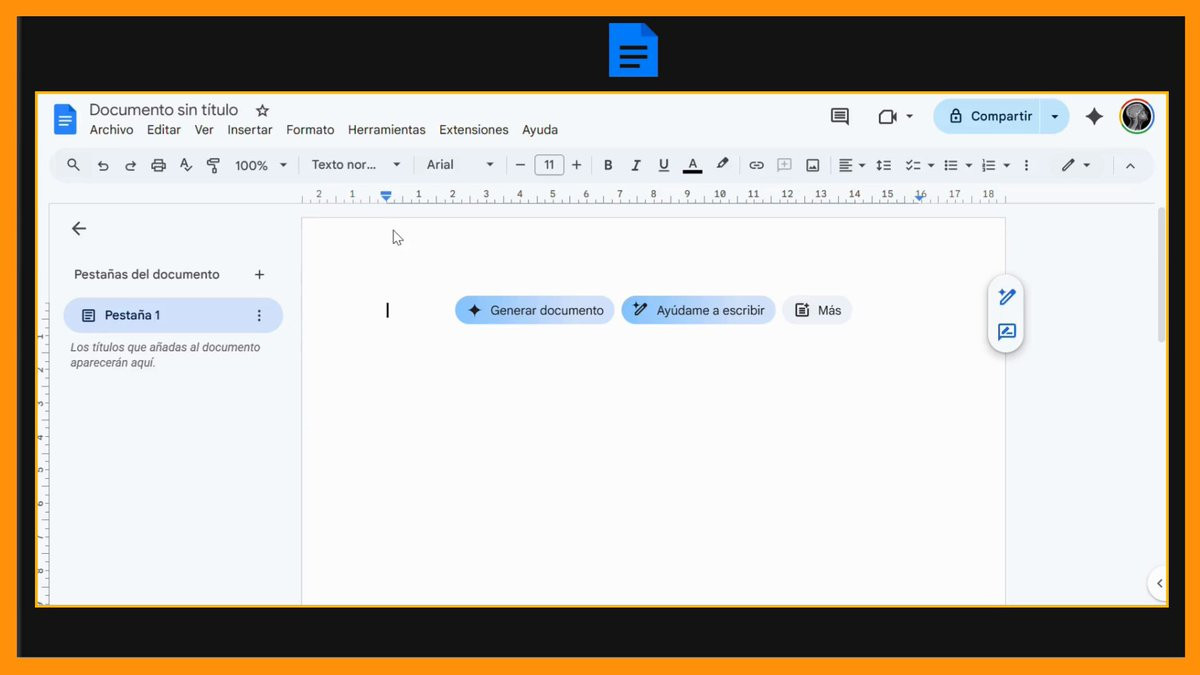Open the text color picker
This screenshot has width=1200, height=675.
tap(692, 165)
